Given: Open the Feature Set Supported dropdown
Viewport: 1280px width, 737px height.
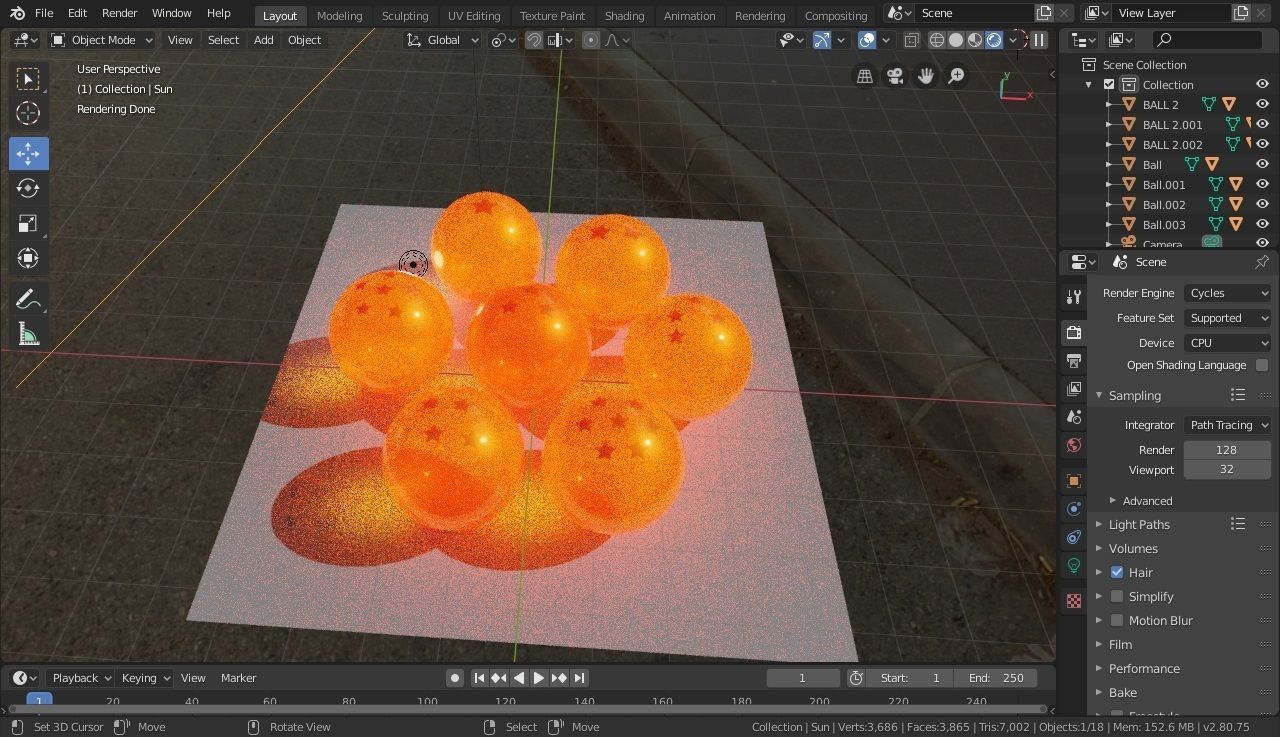Looking at the screenshot, I should (1227, 318).
